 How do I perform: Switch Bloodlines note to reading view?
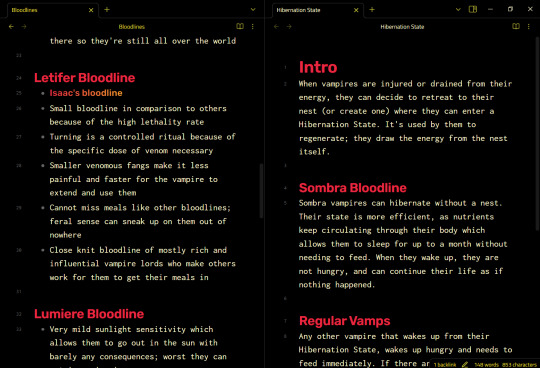(x=240, y=26)
